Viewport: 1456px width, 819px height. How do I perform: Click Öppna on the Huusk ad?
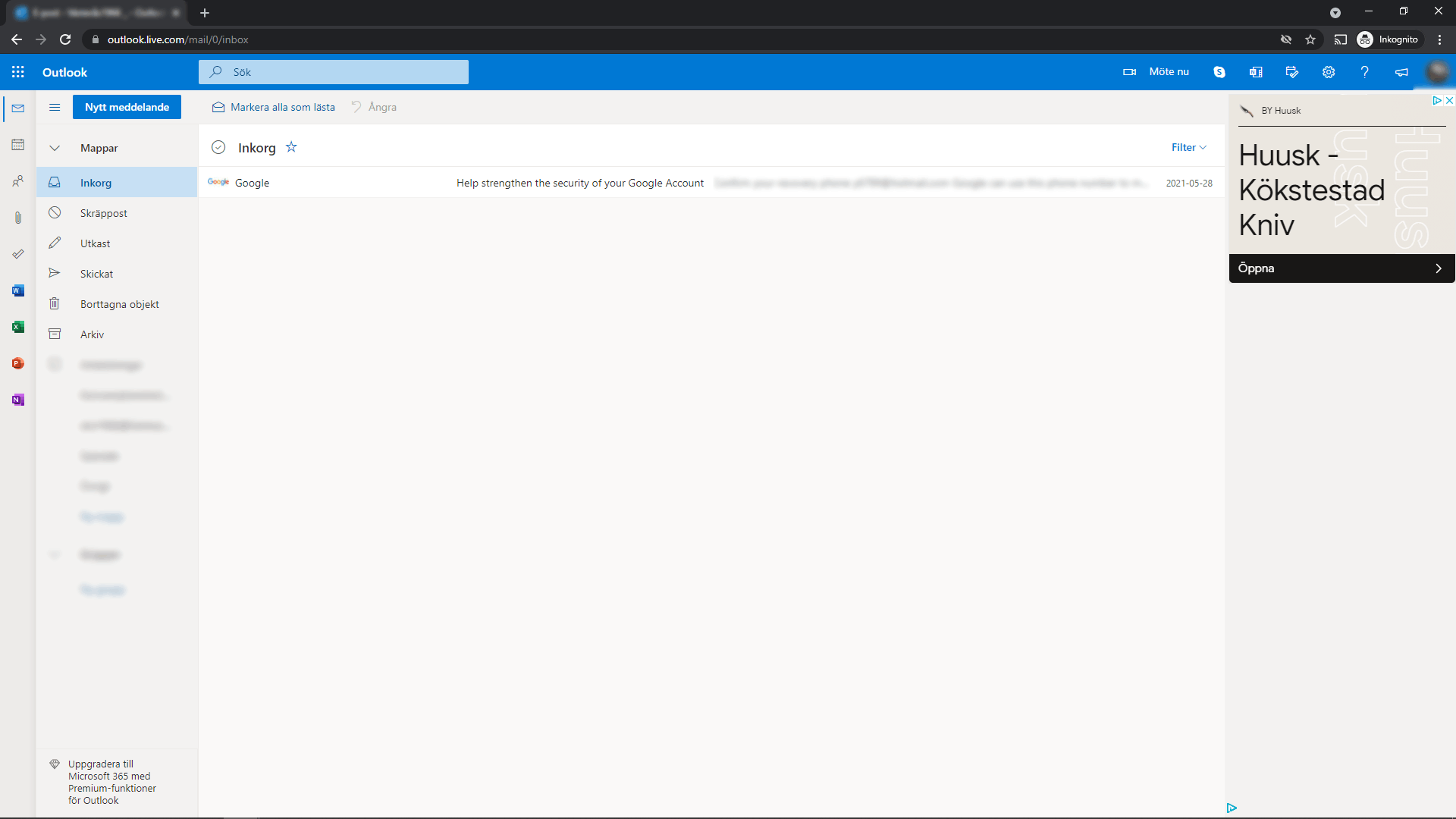1341,268
